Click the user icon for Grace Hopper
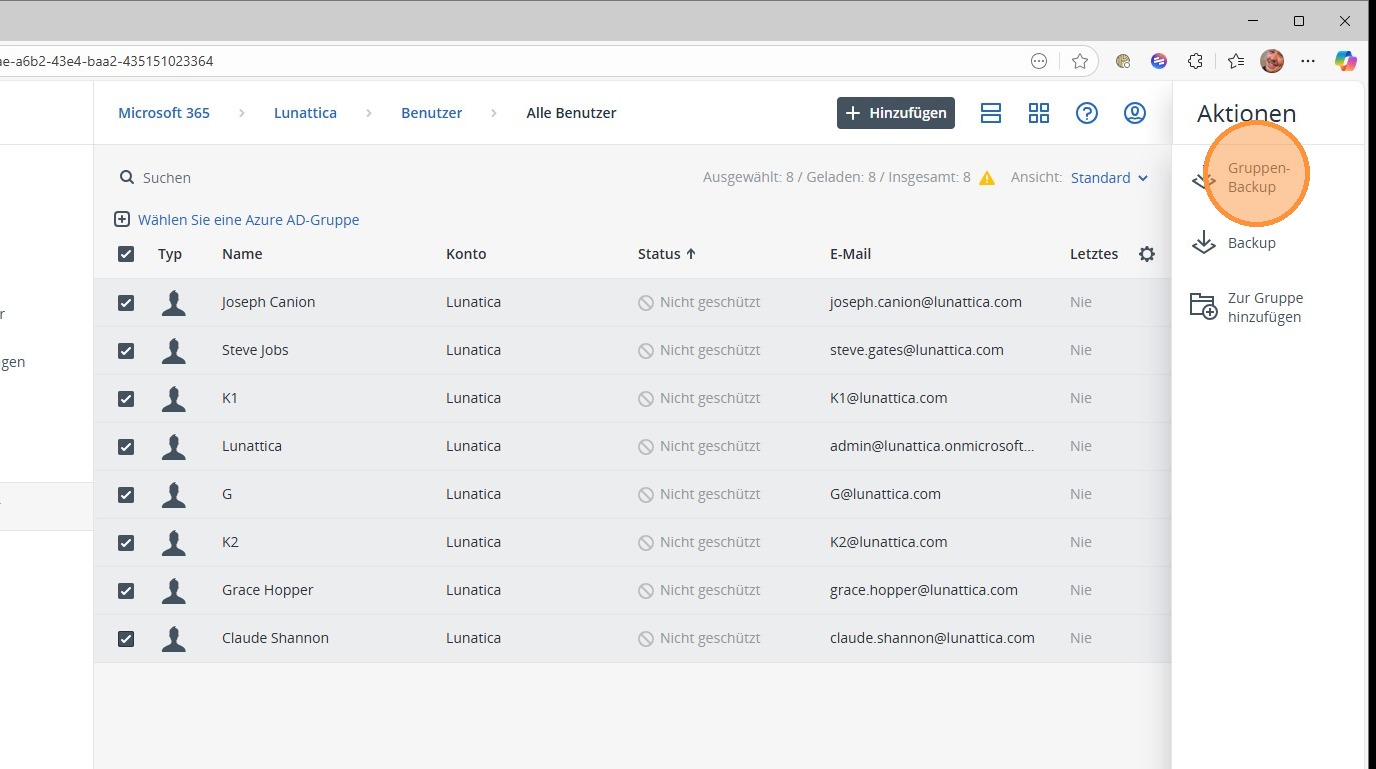 (x=174, y=590)
